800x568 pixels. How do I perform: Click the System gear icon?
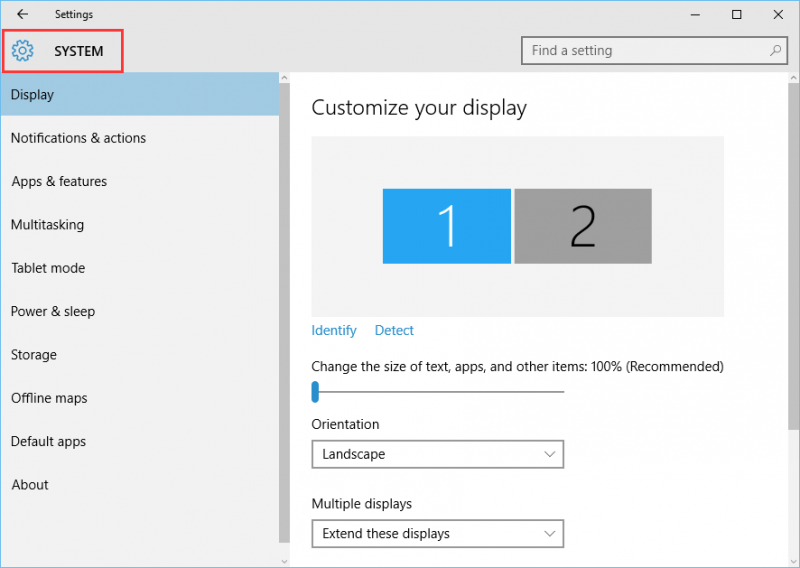tap(22, 51)
